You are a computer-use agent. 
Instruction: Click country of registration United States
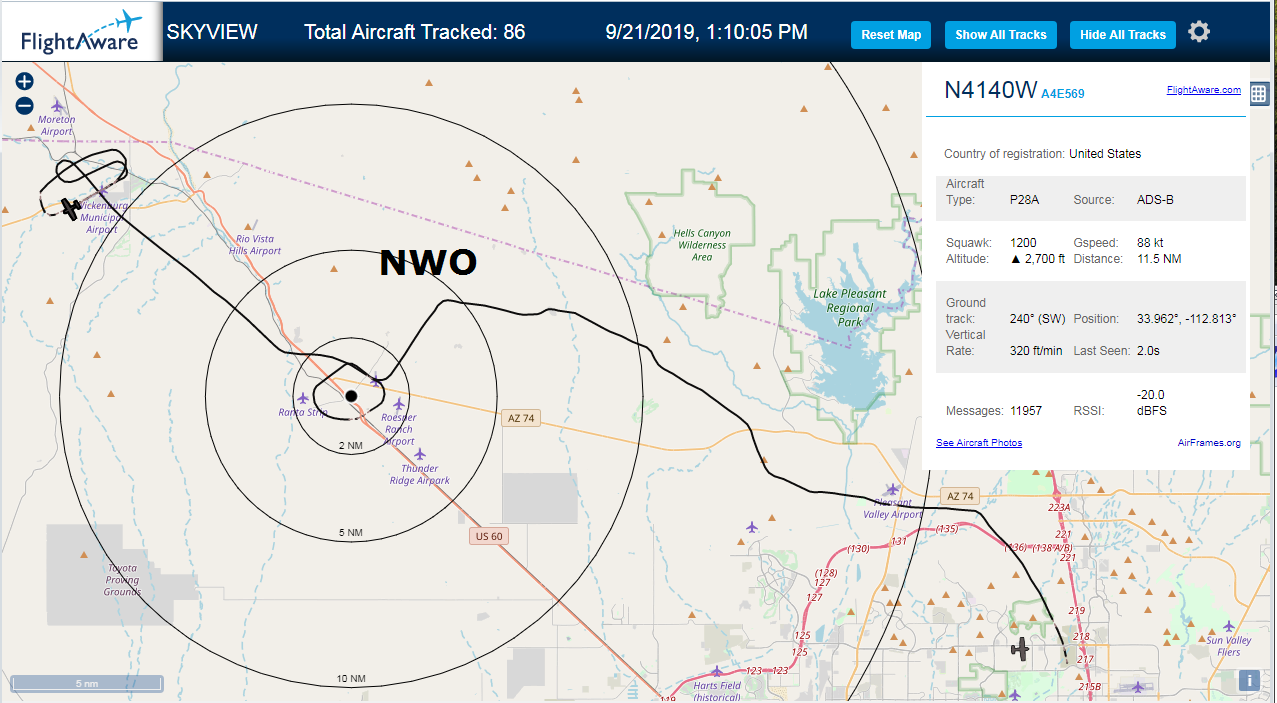(1105, 154)
